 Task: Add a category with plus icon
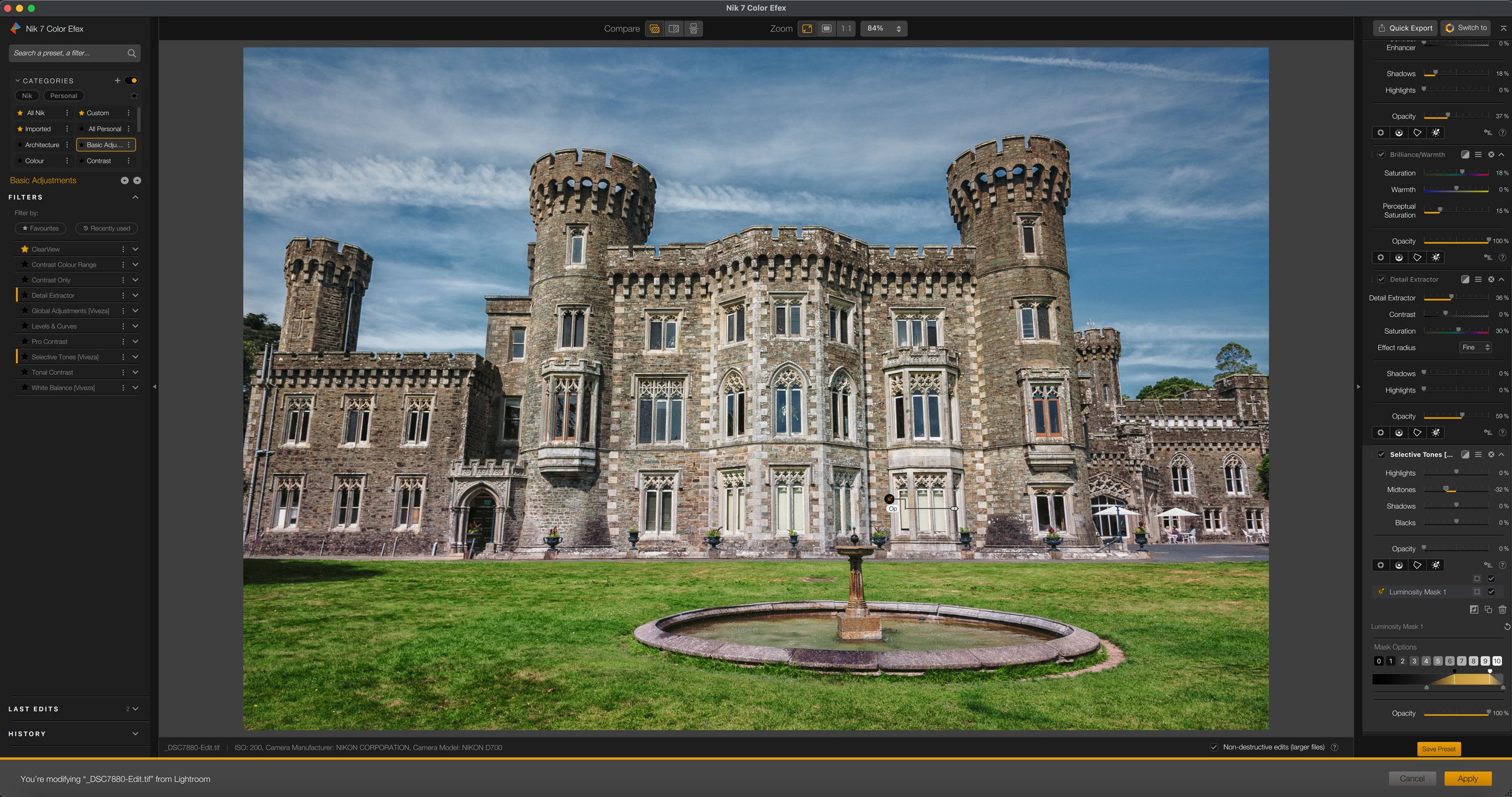tap(117, 80)
